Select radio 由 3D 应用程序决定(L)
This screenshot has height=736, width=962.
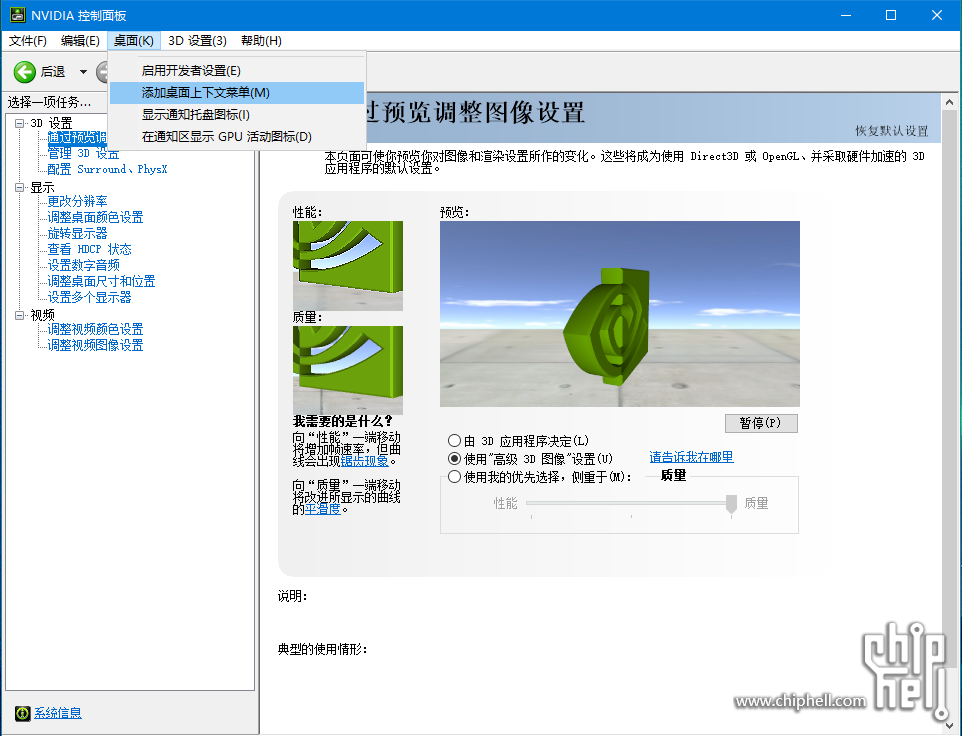click(x=455, y=441)
